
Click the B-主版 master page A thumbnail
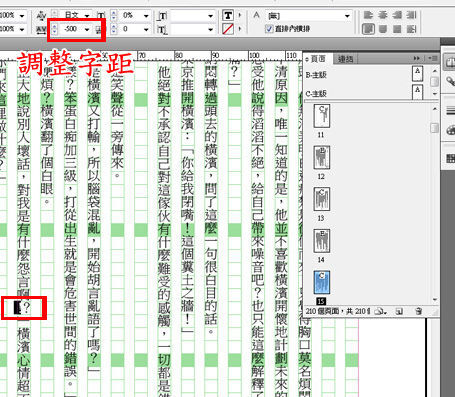pyautogui.click(x=417, y=74)
